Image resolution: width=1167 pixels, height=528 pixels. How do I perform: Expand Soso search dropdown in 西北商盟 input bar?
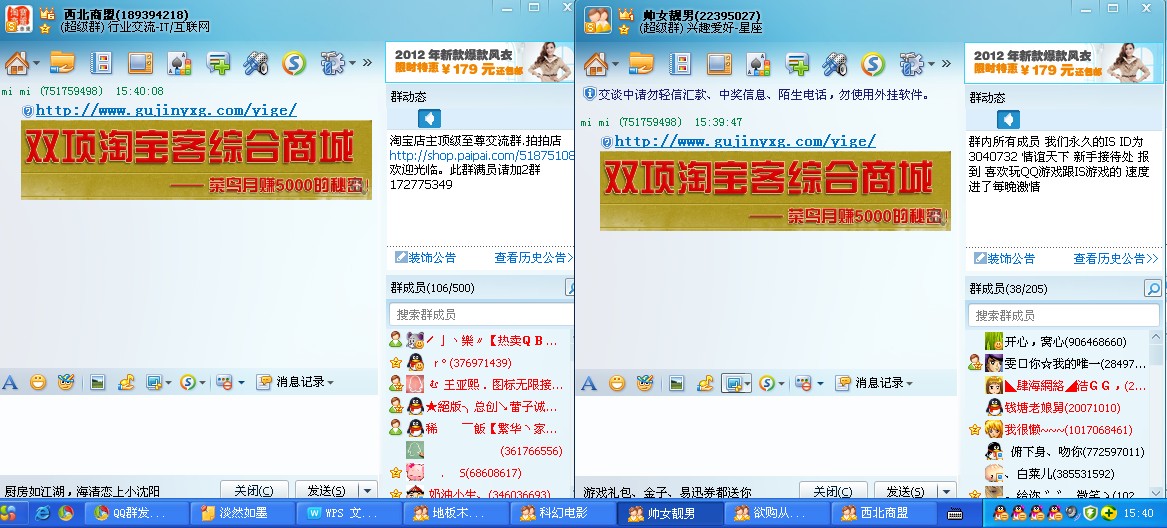coord(202,383)
